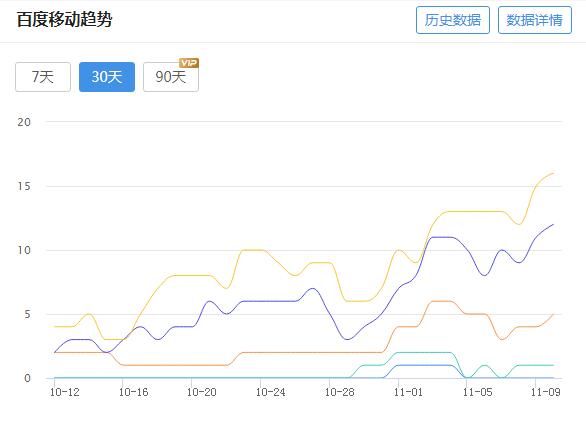The height and width of the screenshot is (425, 586).
Task: Click the purple line's endpoint at 12
Action: click(553, 225)
